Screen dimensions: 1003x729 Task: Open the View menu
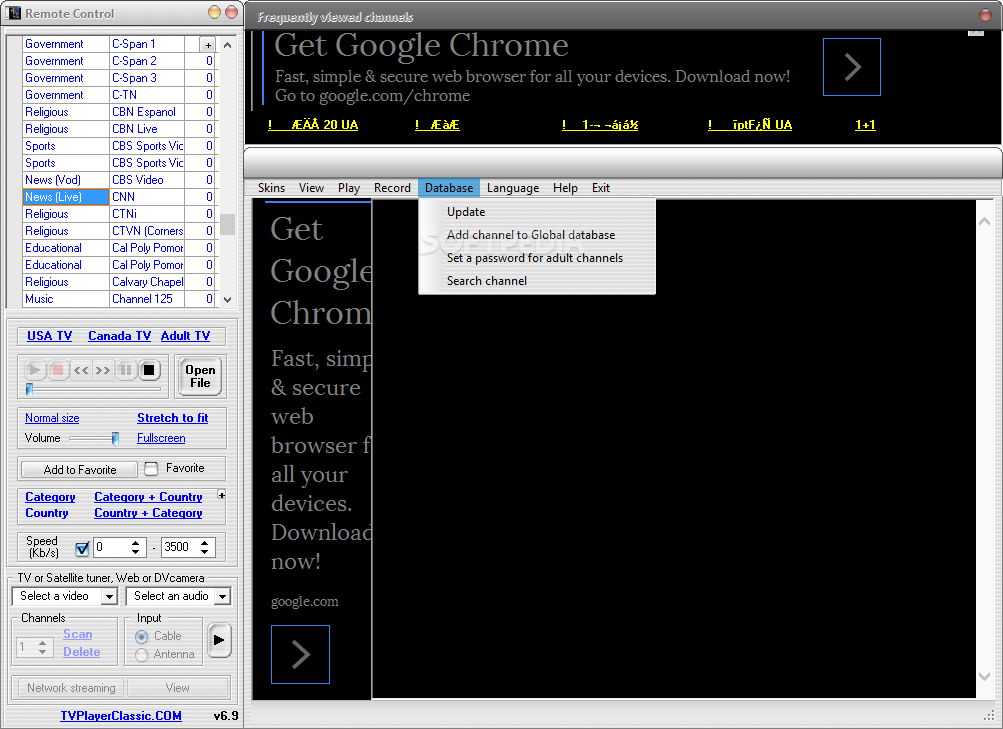[x=311, y=188]
